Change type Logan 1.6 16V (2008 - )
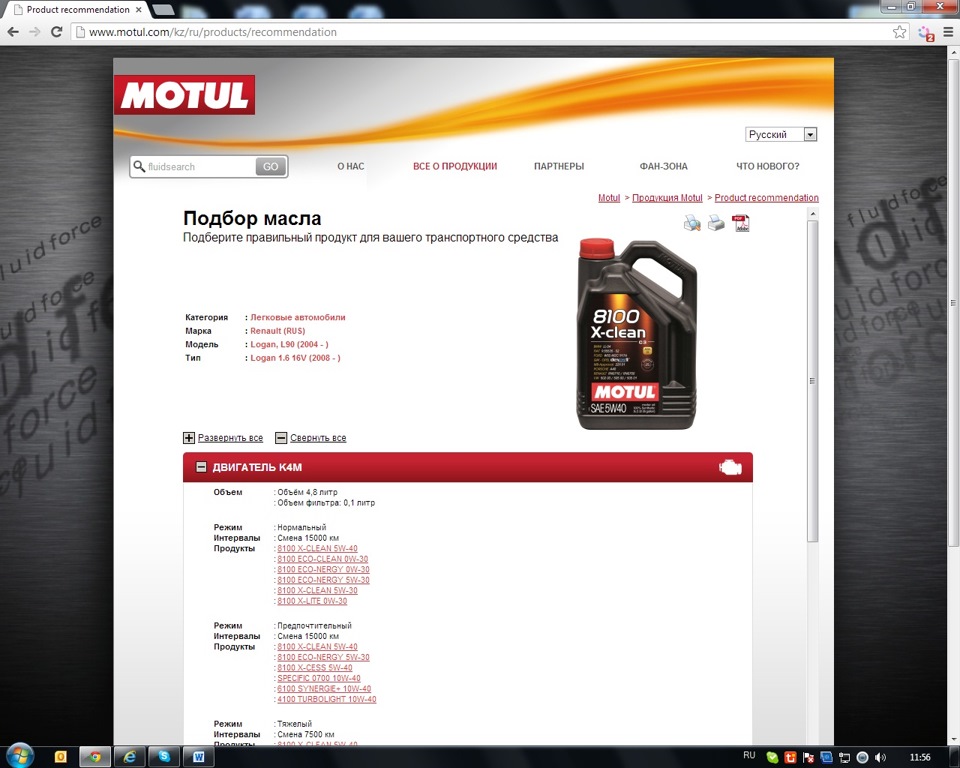 point(295,358)
